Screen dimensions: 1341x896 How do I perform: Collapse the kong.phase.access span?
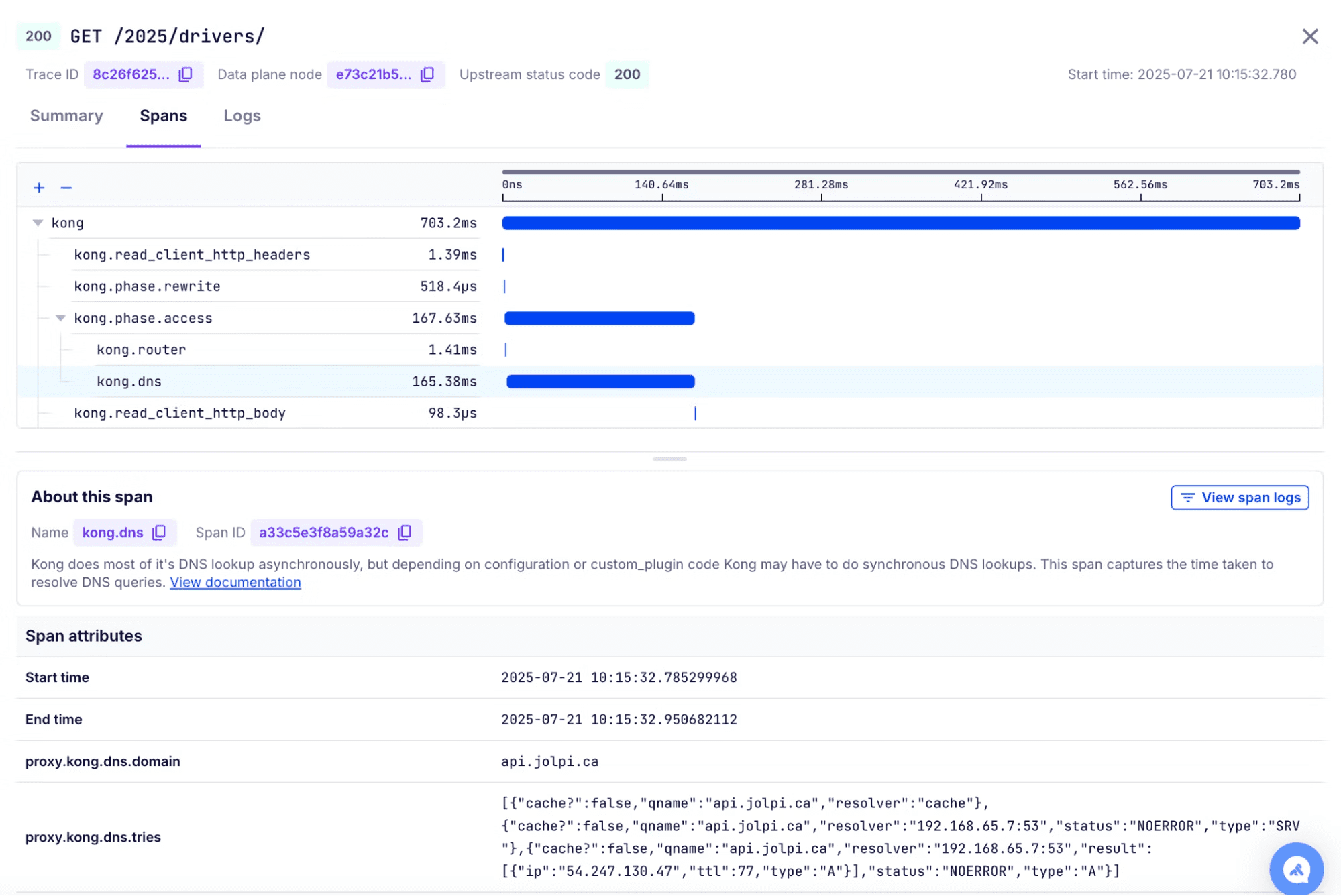coord(60,318)
